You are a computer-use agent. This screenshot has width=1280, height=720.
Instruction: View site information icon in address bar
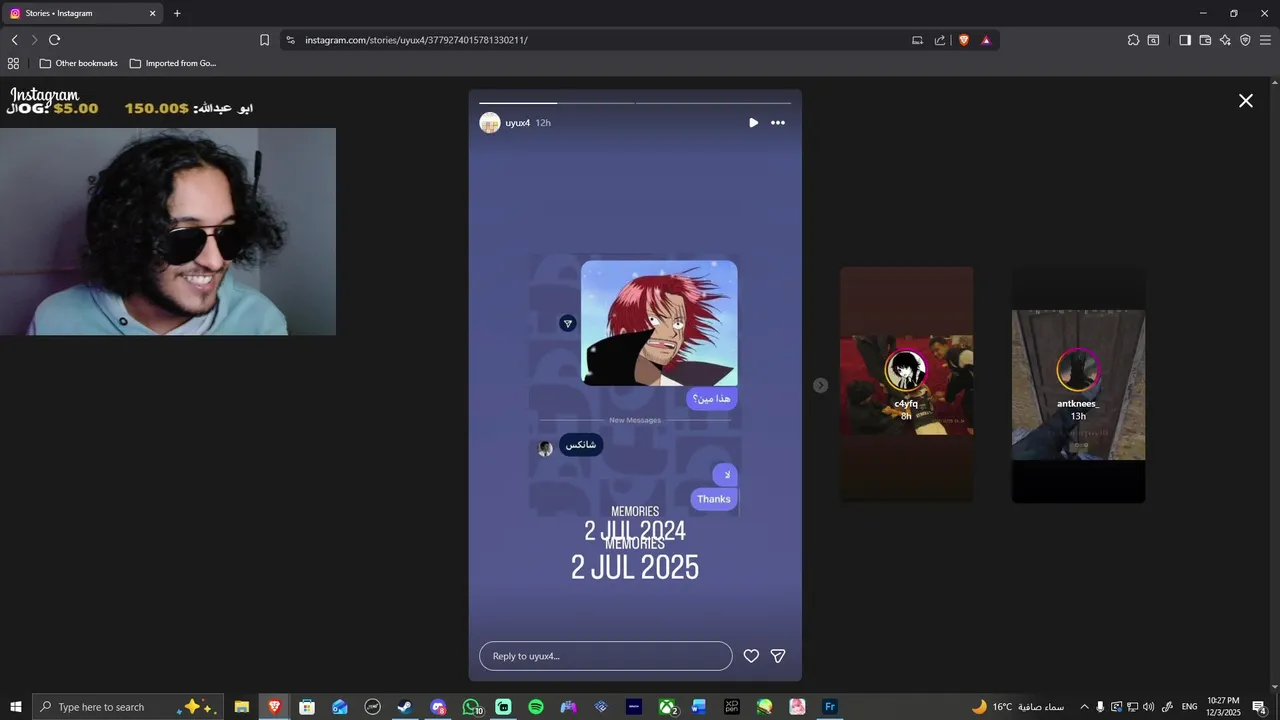point(290,40)
